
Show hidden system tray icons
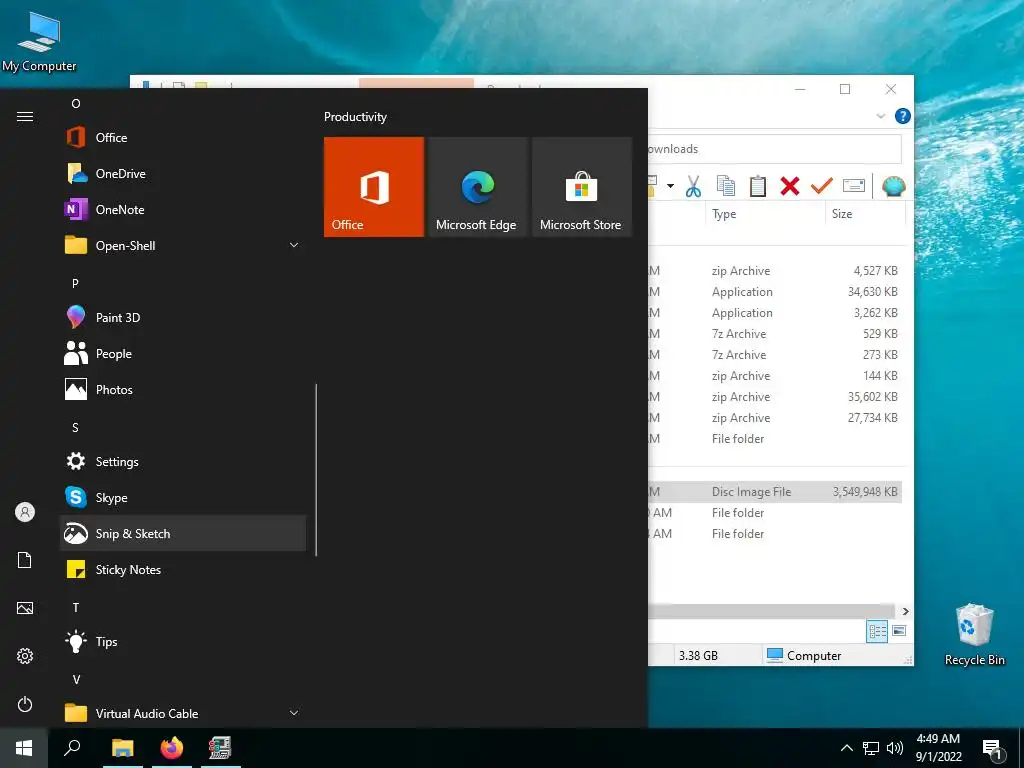[x=846, y=748]
